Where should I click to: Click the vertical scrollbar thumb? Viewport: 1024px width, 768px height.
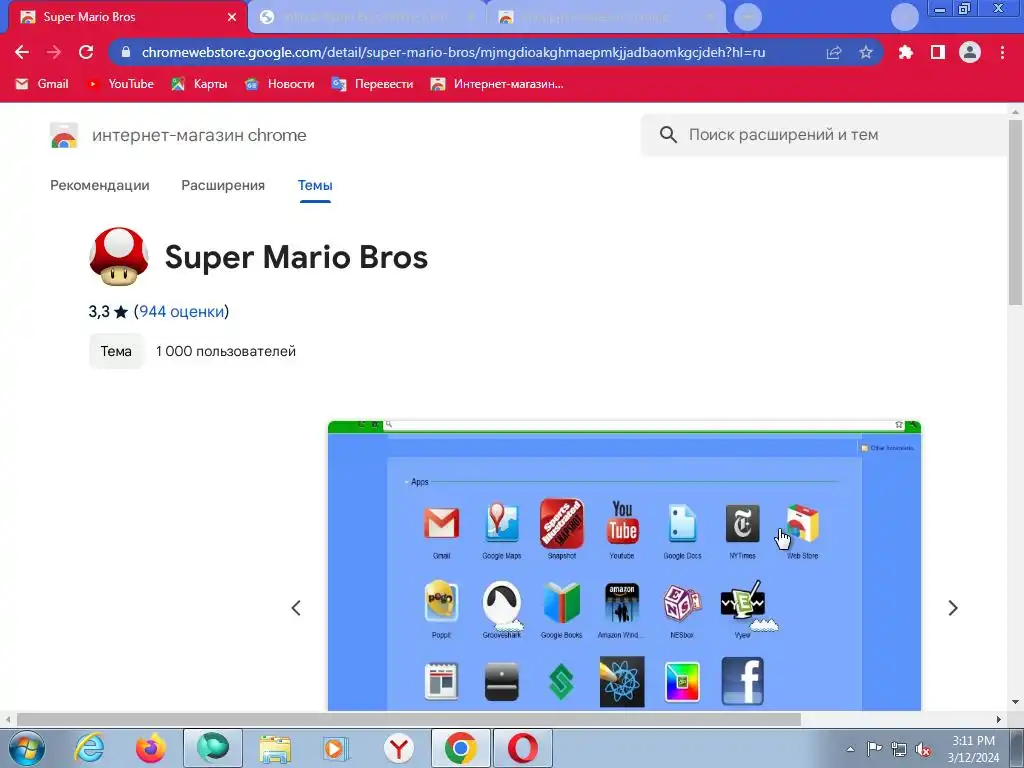point(1016,212)
